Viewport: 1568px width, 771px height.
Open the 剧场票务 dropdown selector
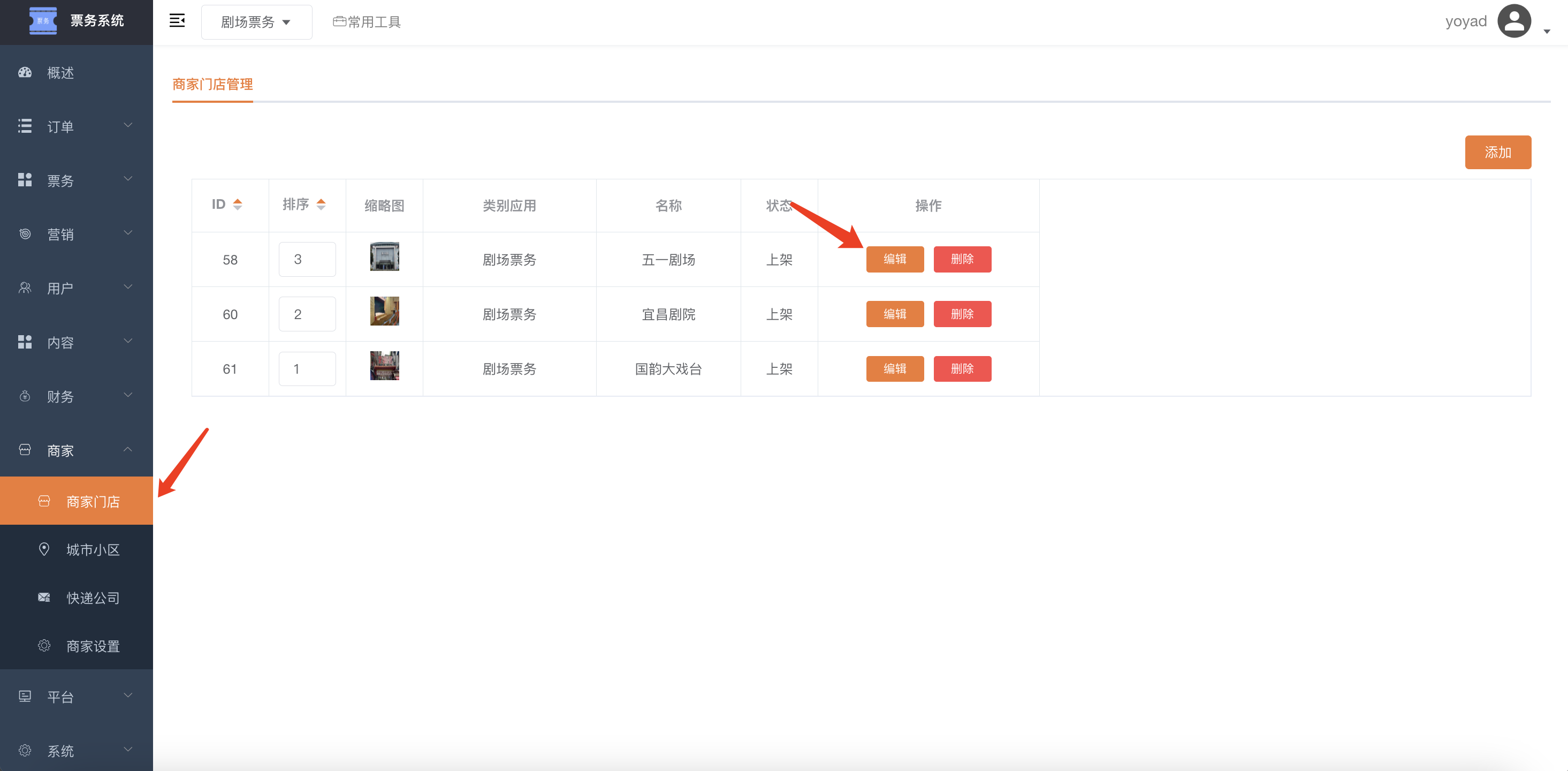[x=256, y=22]
